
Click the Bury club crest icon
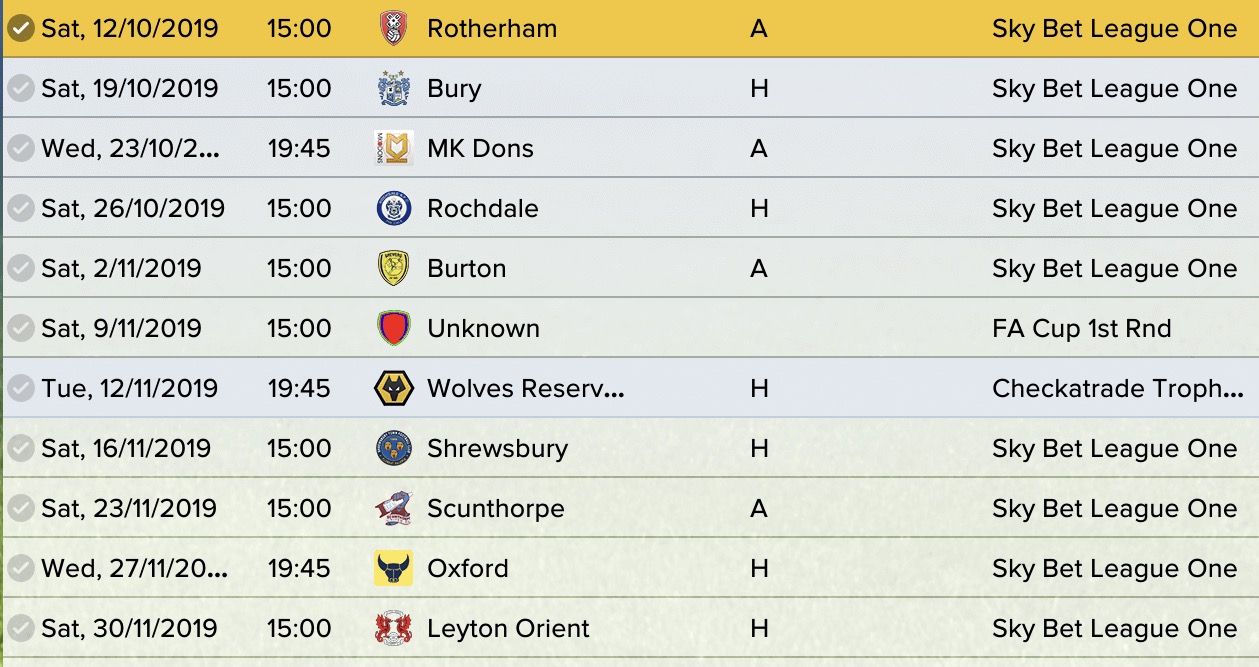[394, 88]
